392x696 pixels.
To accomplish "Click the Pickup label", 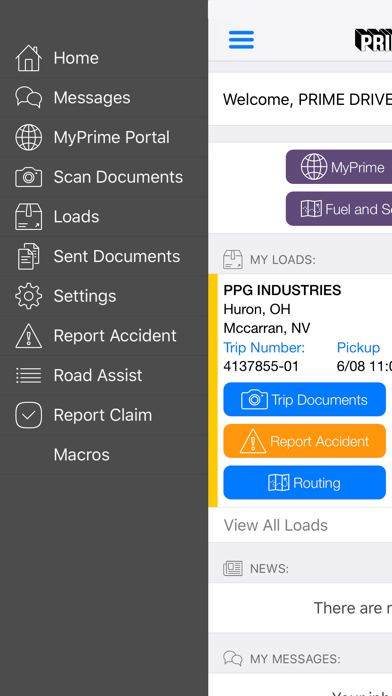I will [x=358, y=348].
